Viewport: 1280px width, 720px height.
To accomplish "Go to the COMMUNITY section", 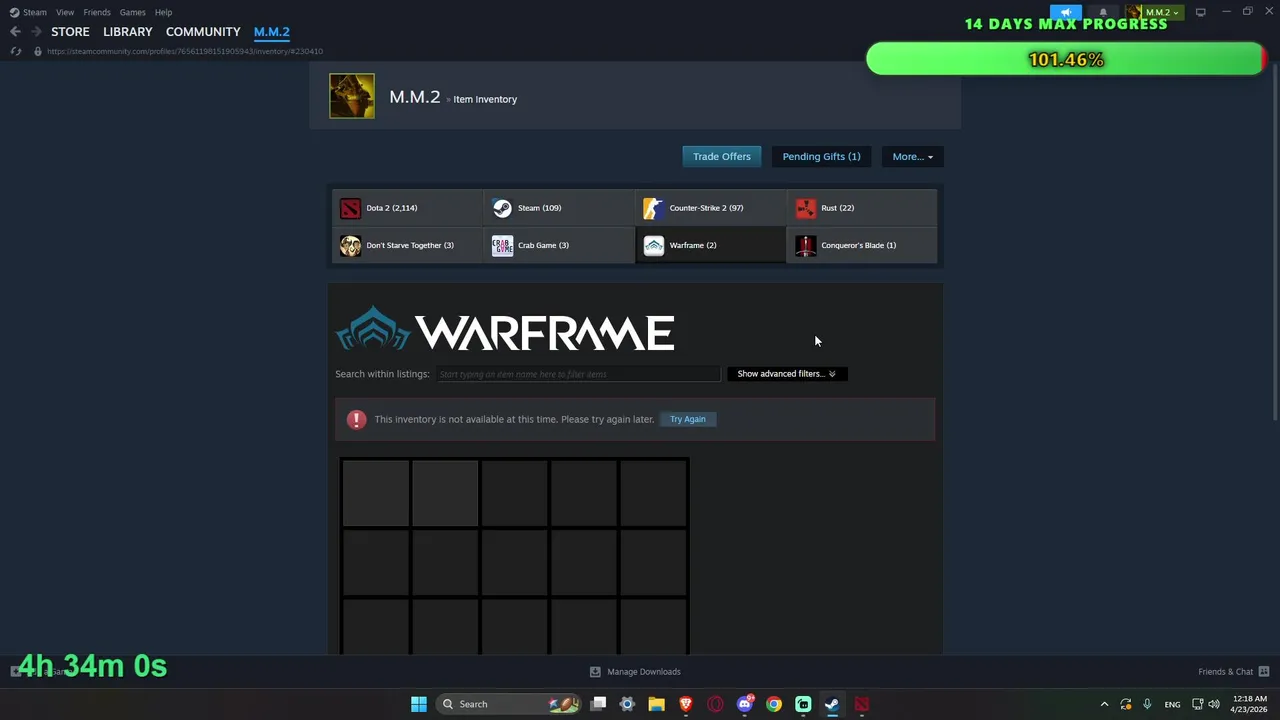I will tap(203, 32).
